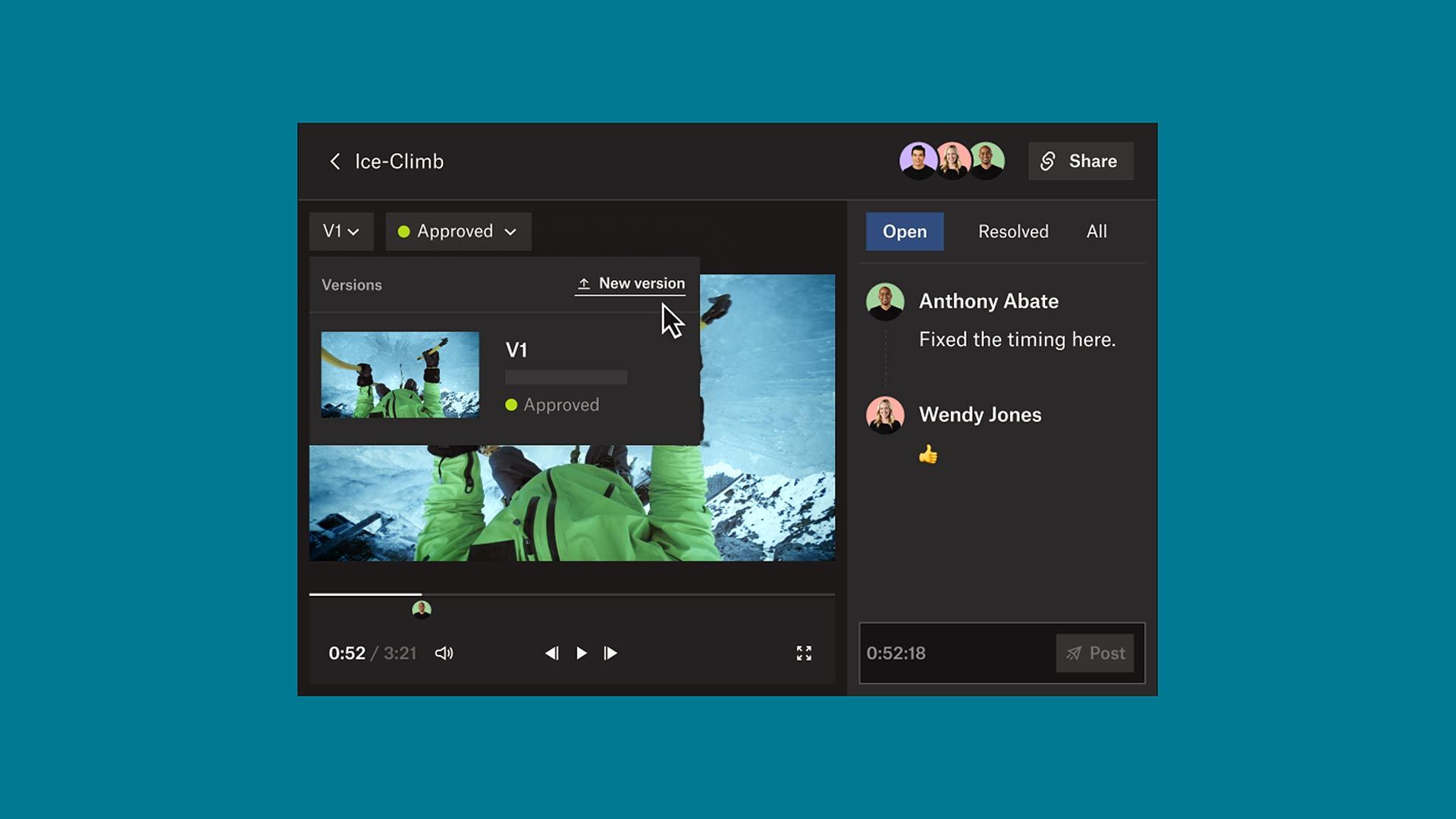Open the V1 version dropdown
Viewport: 1456px width, 819px height.
[341, 231]
